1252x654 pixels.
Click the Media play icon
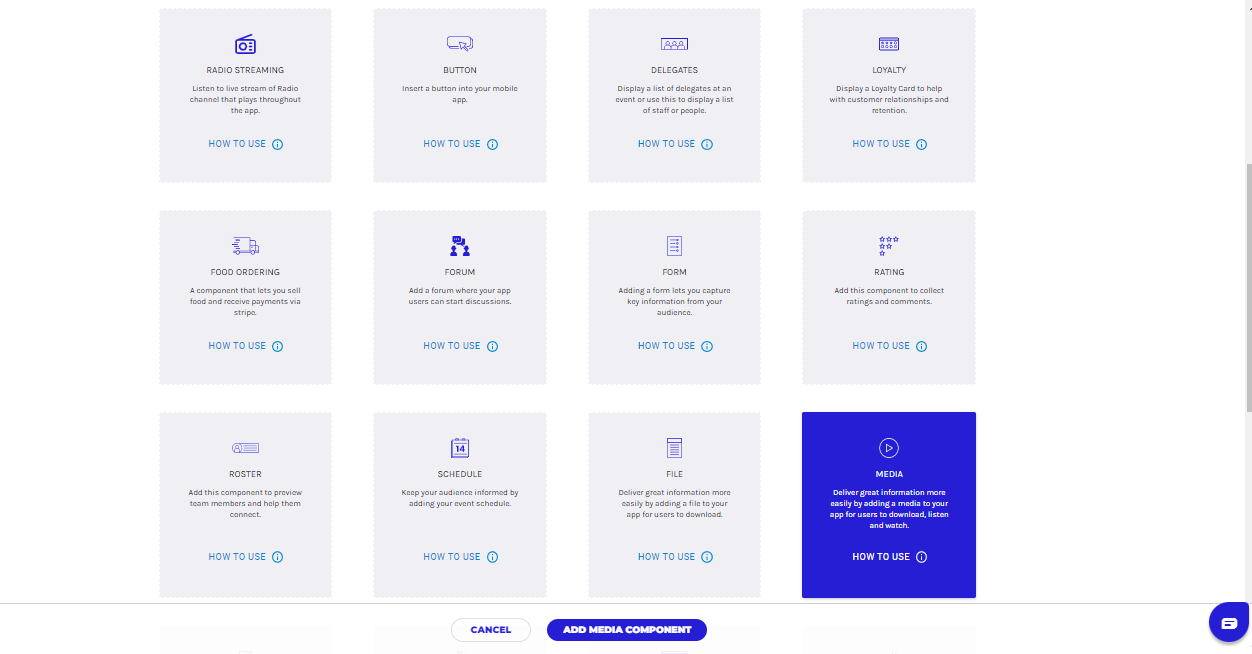(x=888, y=448)
